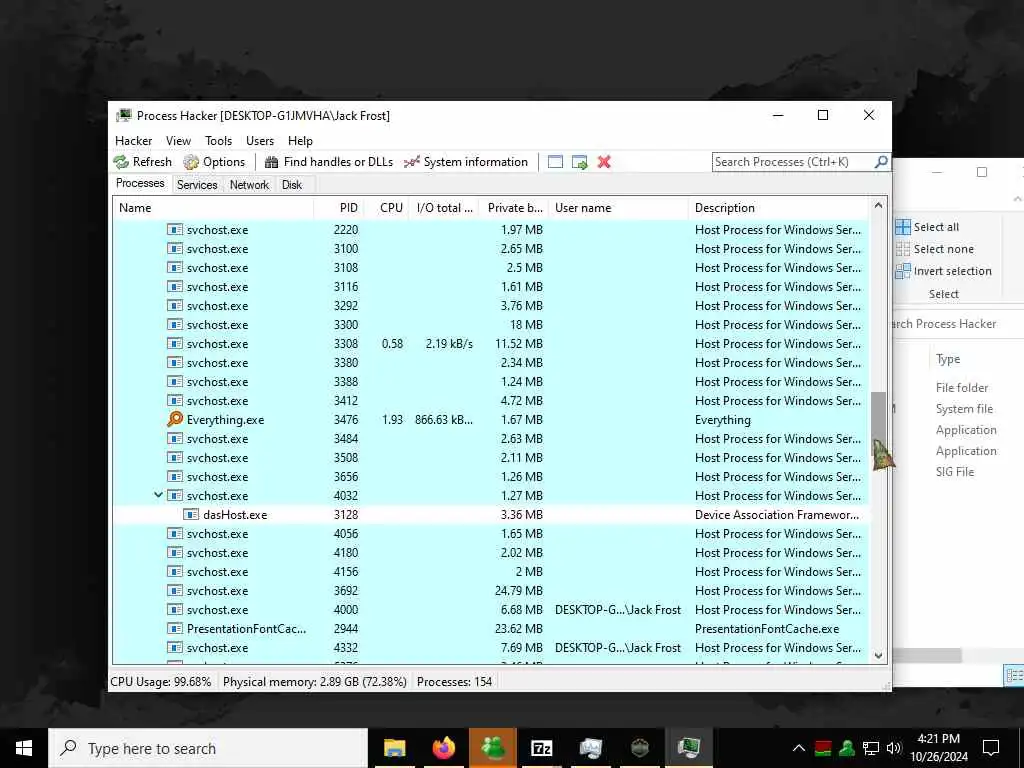Viewport: 1024px width, 768px height.
Task: Click Process Hacker taskbar icon
Action: click(x=689, y=748)
